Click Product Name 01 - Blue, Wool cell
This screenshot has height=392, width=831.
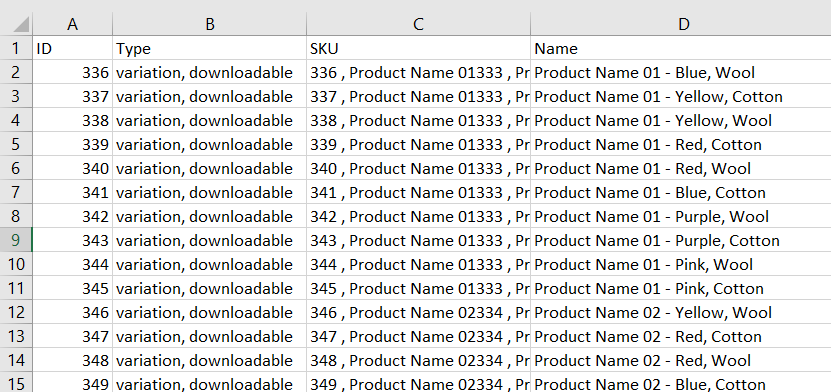(681, 72)
